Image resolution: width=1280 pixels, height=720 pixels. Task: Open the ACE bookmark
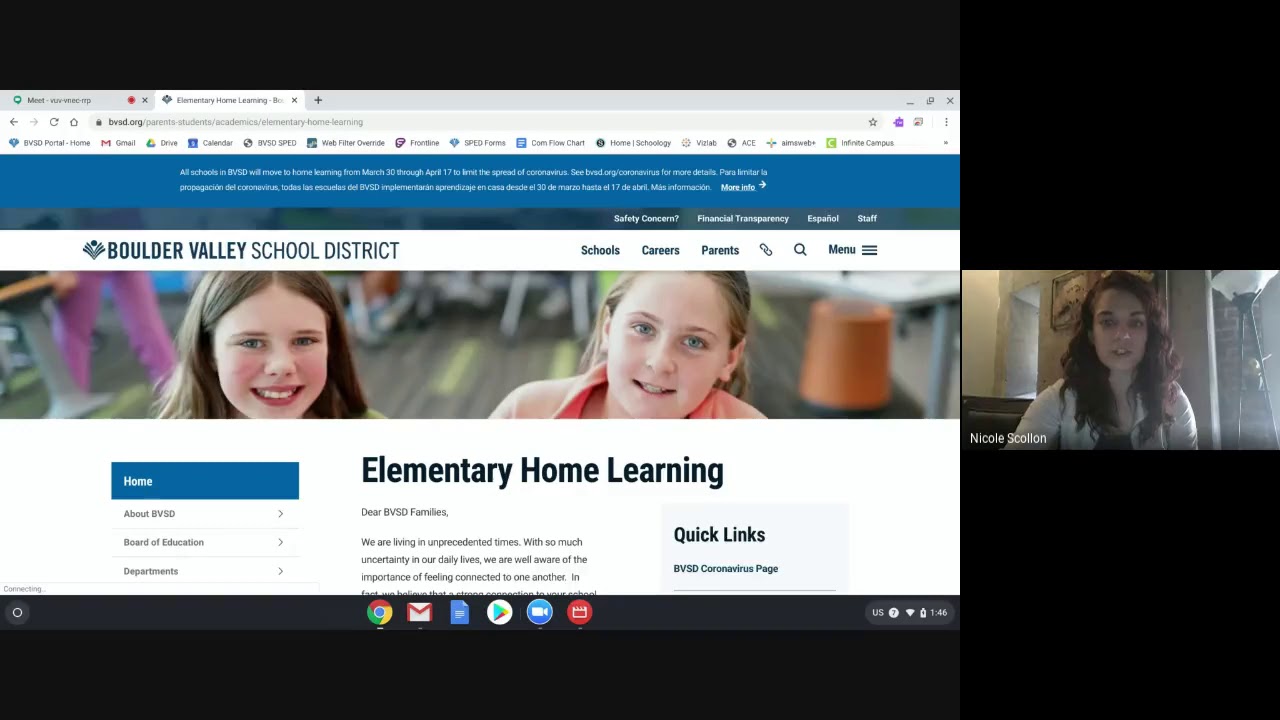[x=742, y=143]
